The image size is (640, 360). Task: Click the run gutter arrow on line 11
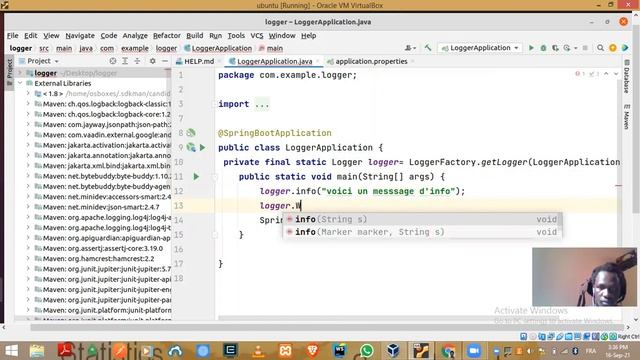click(x=196, y=177)
